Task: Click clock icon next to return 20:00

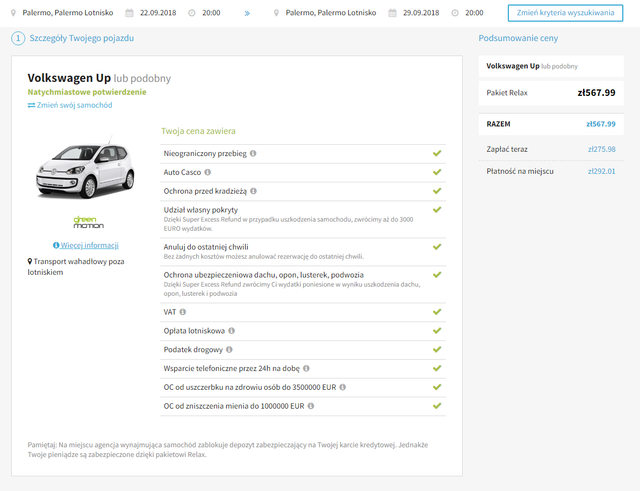Action: [455, 13]
